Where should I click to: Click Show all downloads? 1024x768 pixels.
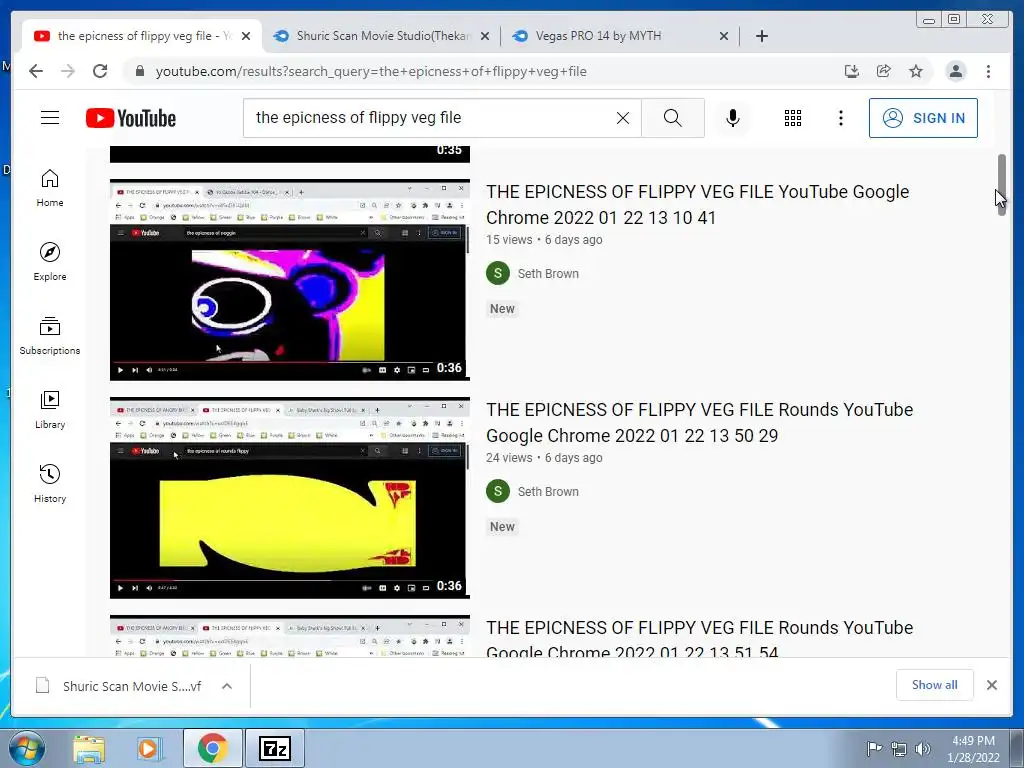click(935, 685)
